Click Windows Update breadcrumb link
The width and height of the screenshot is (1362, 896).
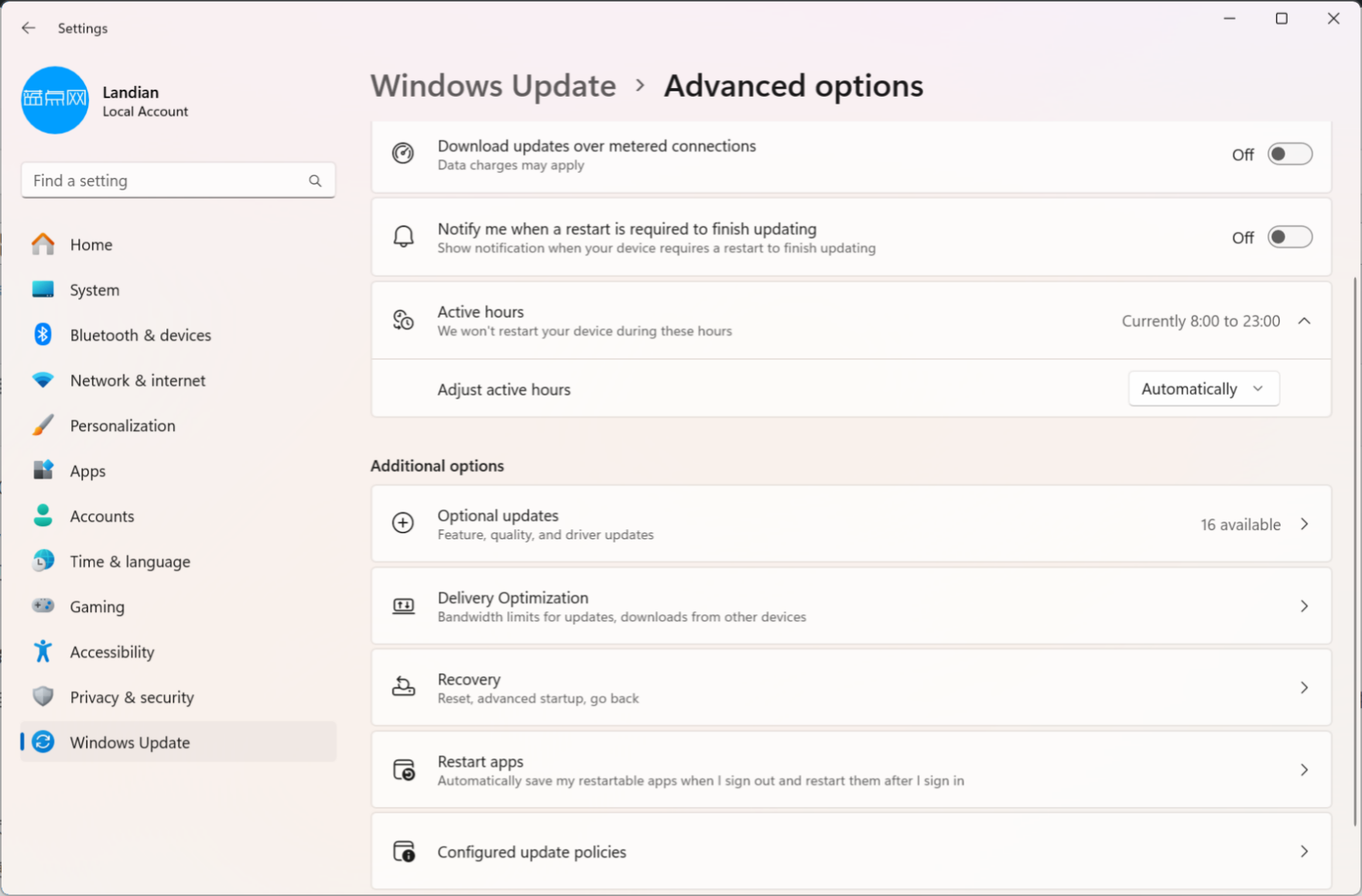[493, 86]
